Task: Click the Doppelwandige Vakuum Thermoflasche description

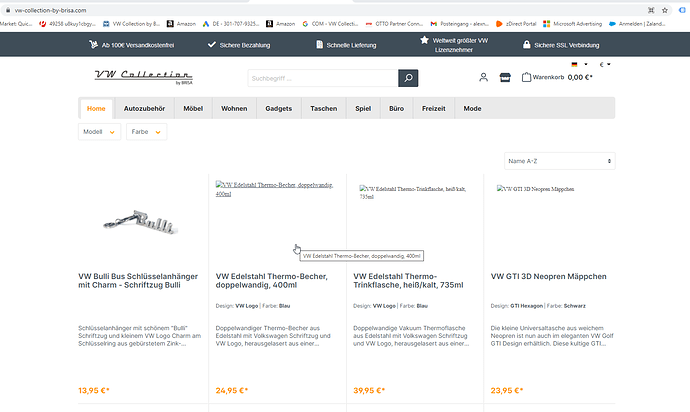Action: tap(411, 335)
